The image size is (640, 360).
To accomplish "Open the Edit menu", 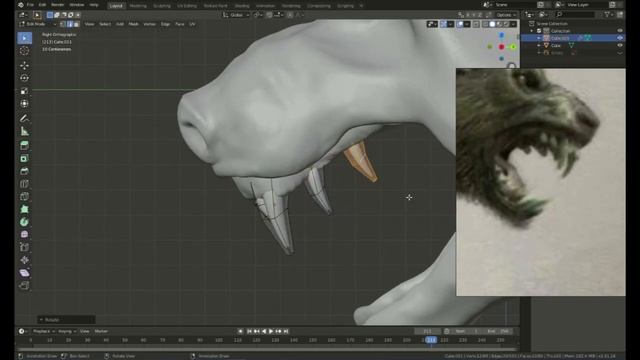I will point(42,5).
